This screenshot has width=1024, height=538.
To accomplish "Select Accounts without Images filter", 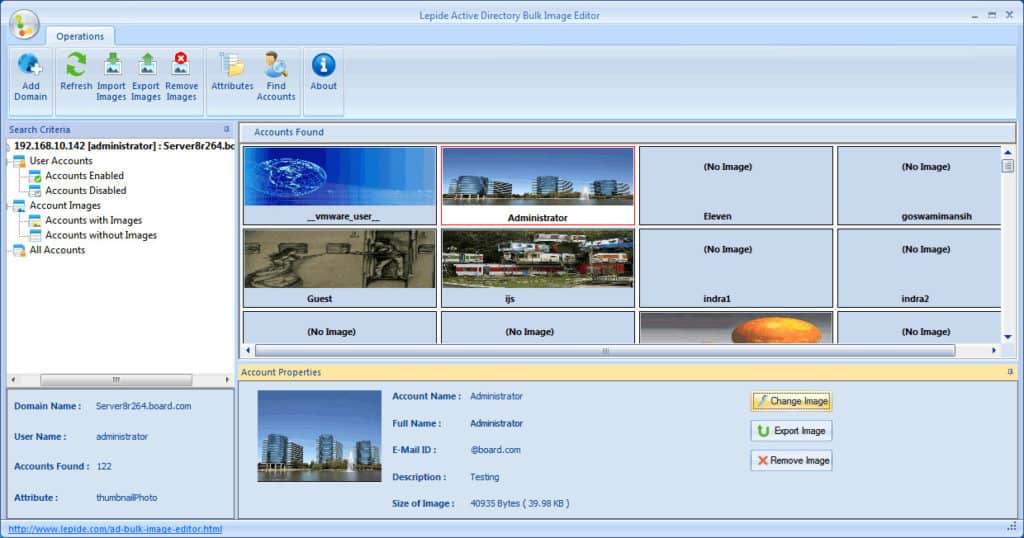I will pos(101,235).
